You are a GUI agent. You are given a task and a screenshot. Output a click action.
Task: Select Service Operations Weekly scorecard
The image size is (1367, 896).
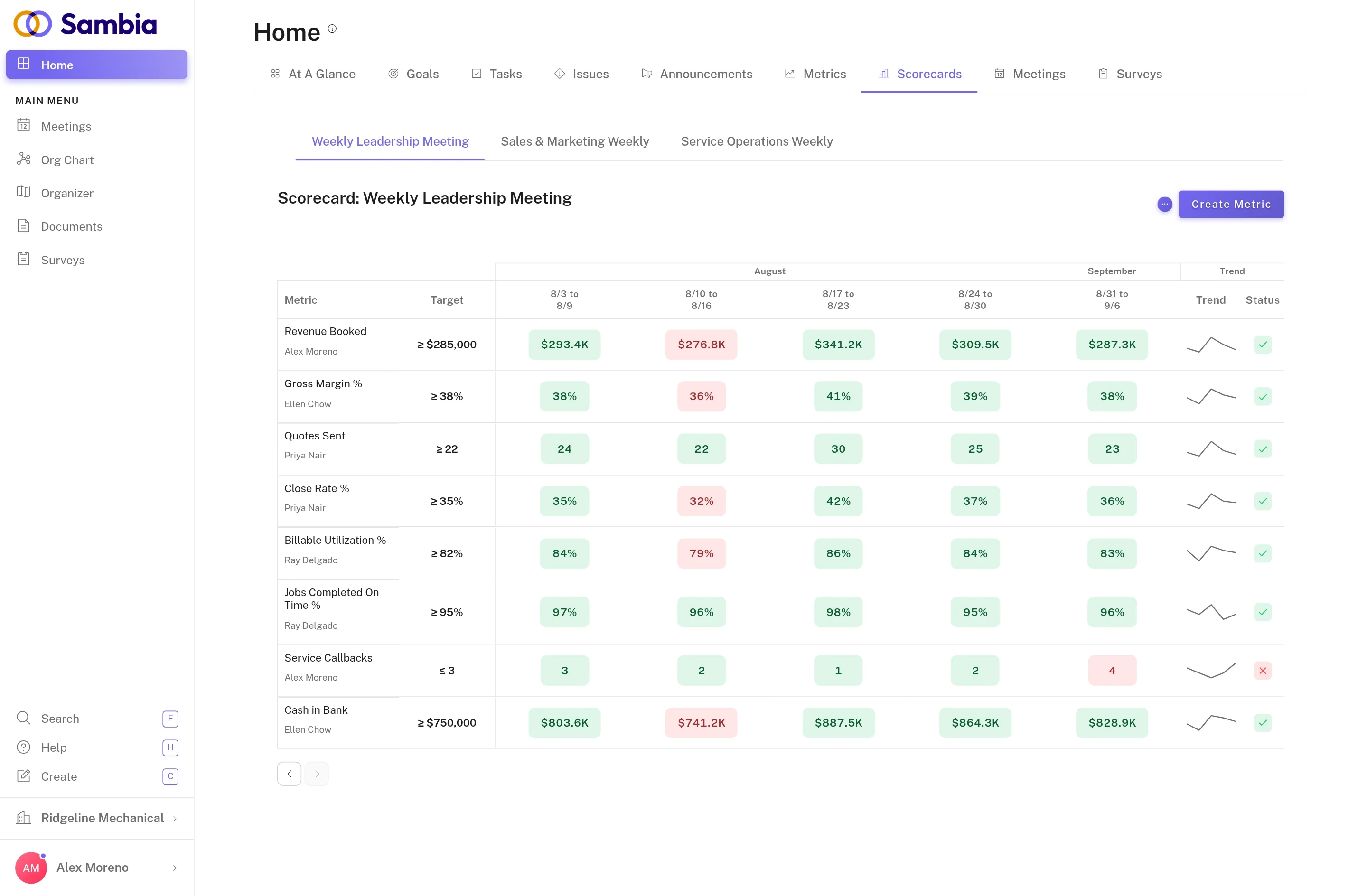(x=757, y=141)
